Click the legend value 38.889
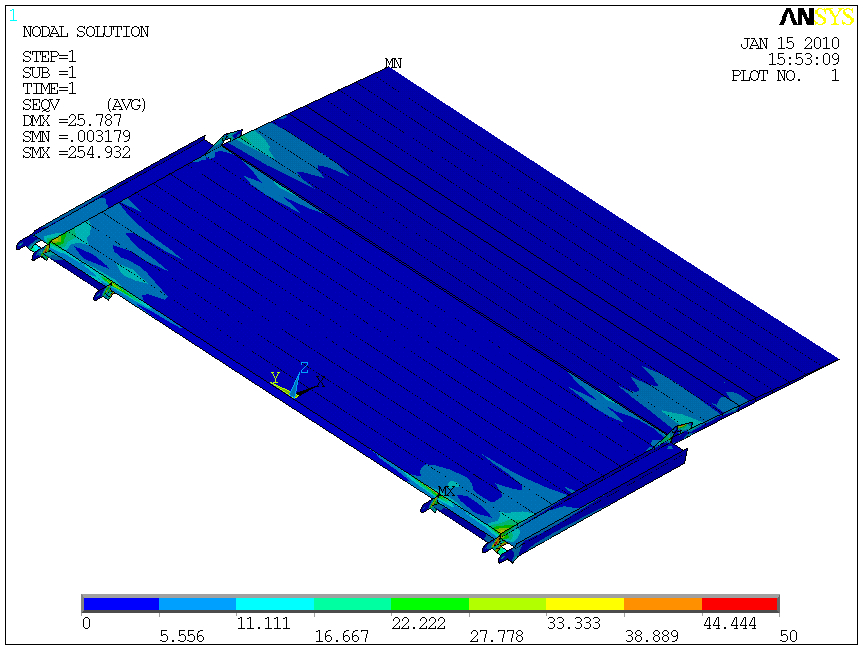Screen dimensions: 863x650 652,637
